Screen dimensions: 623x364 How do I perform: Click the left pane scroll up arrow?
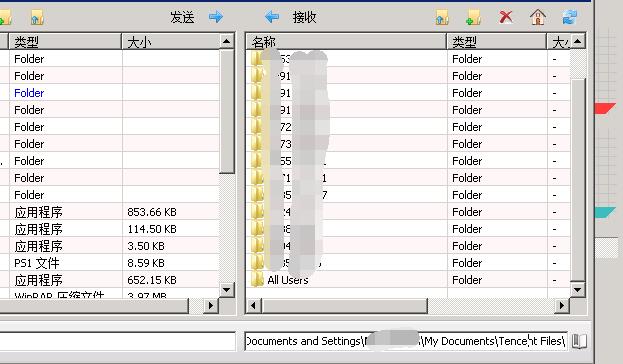pos(226,41)
